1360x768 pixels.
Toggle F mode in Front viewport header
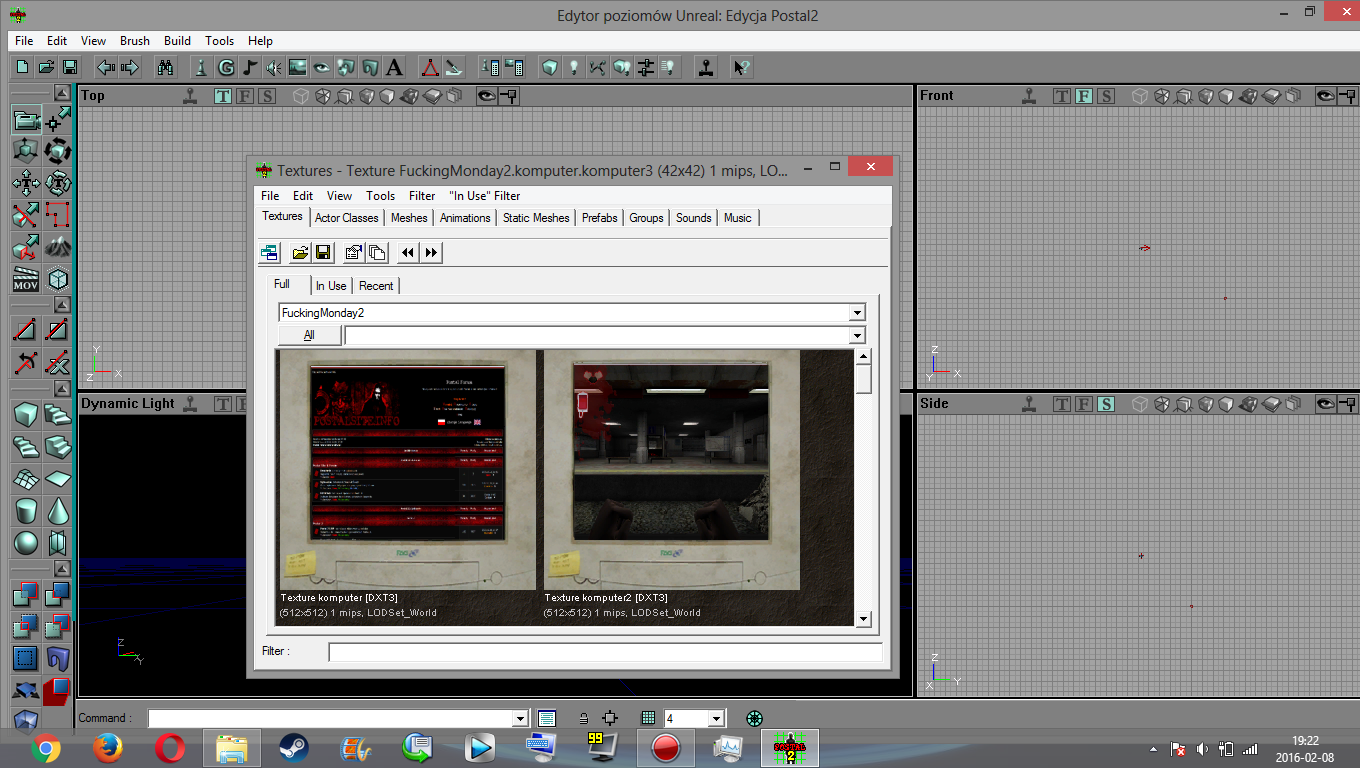[x=1084, y=96]
